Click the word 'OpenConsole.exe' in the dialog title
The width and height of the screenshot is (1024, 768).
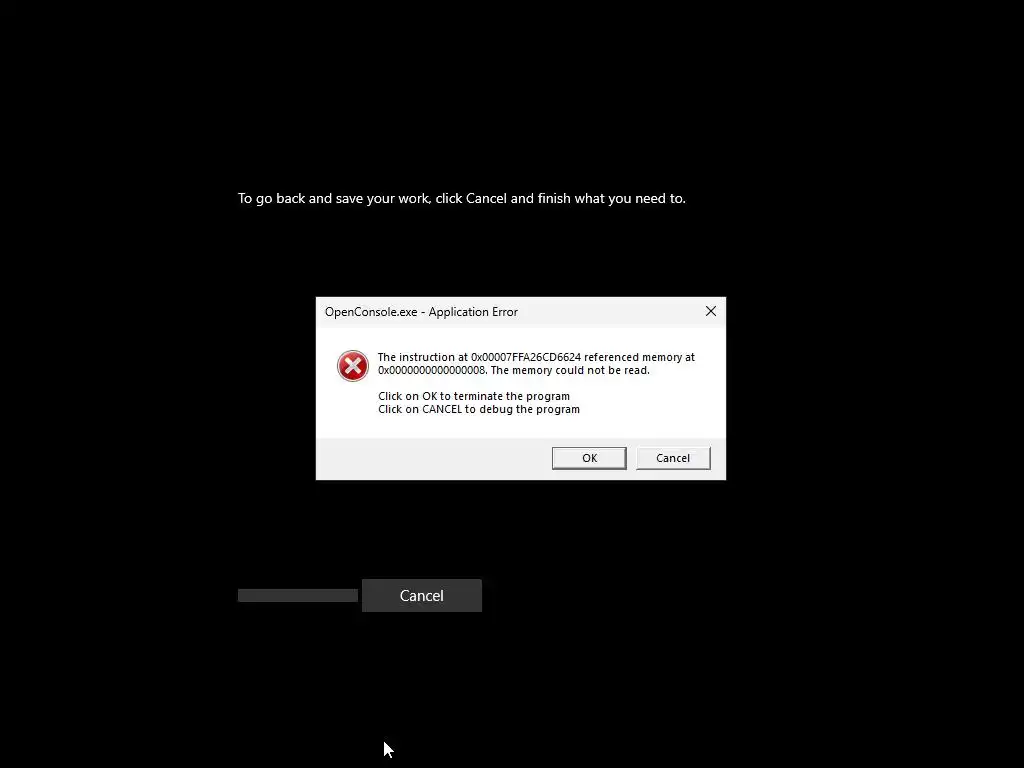pyautogui.click(x=371, y=312)
